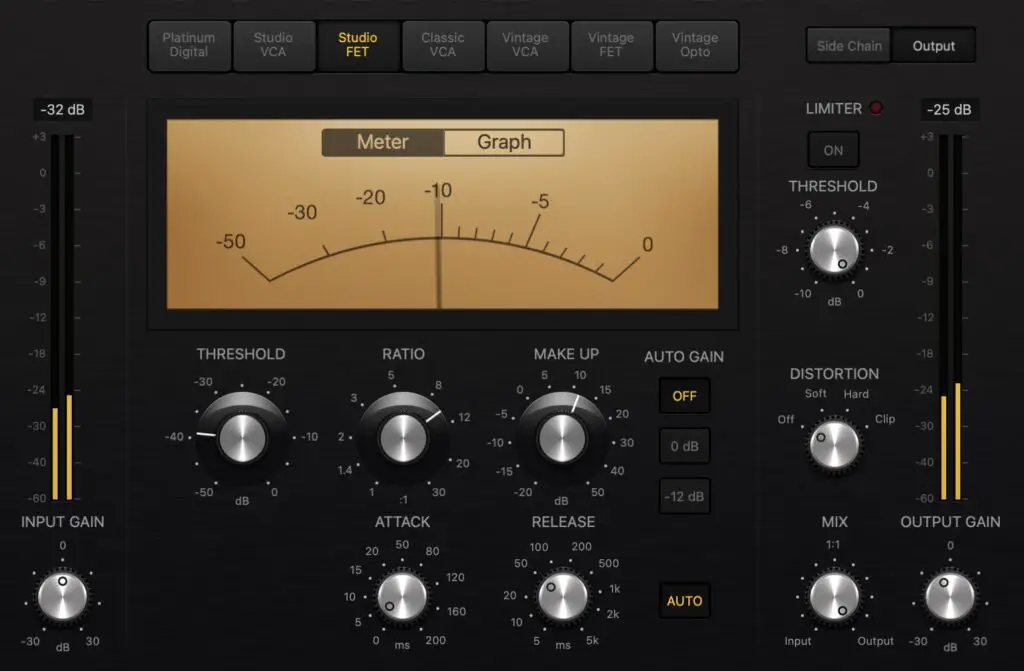This screenshot has width=1024, height=671.
Task: Switch the display to Meter mode
Action: [x=381, y=142]
